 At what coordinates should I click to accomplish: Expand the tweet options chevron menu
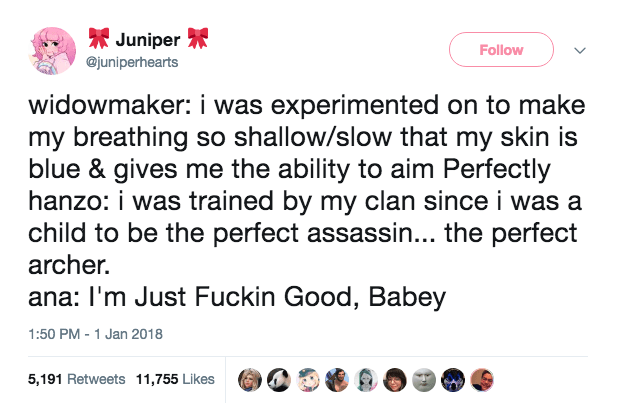point(579,49)
